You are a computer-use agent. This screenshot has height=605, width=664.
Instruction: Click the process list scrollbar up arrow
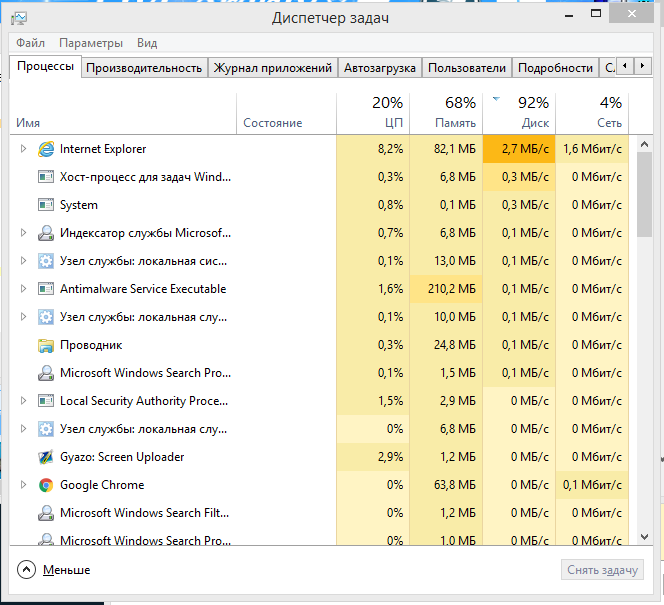(645, 144)
